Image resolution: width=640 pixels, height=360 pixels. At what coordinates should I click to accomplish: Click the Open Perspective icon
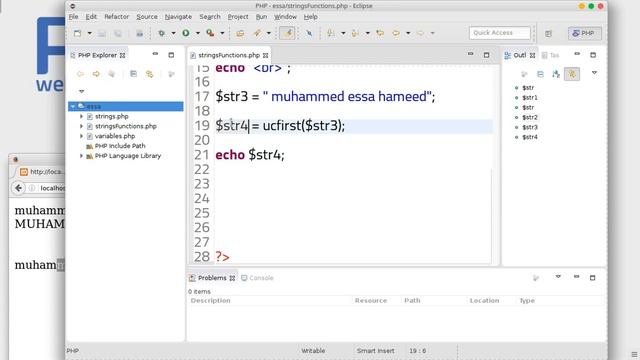click(x=548, y=33)
